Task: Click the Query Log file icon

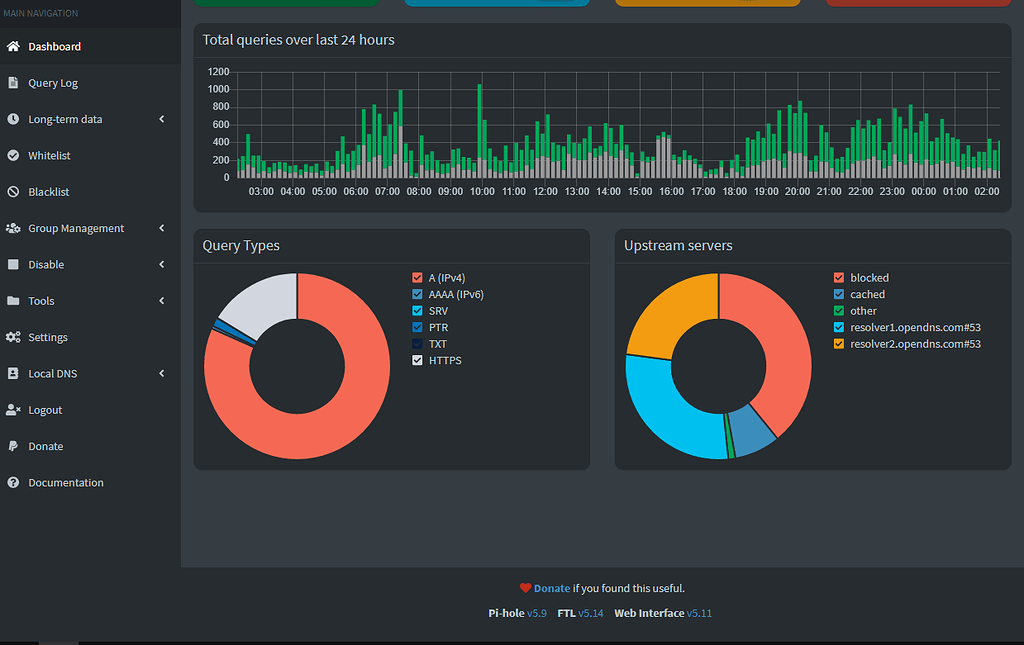Action: [x=13, y=83]
